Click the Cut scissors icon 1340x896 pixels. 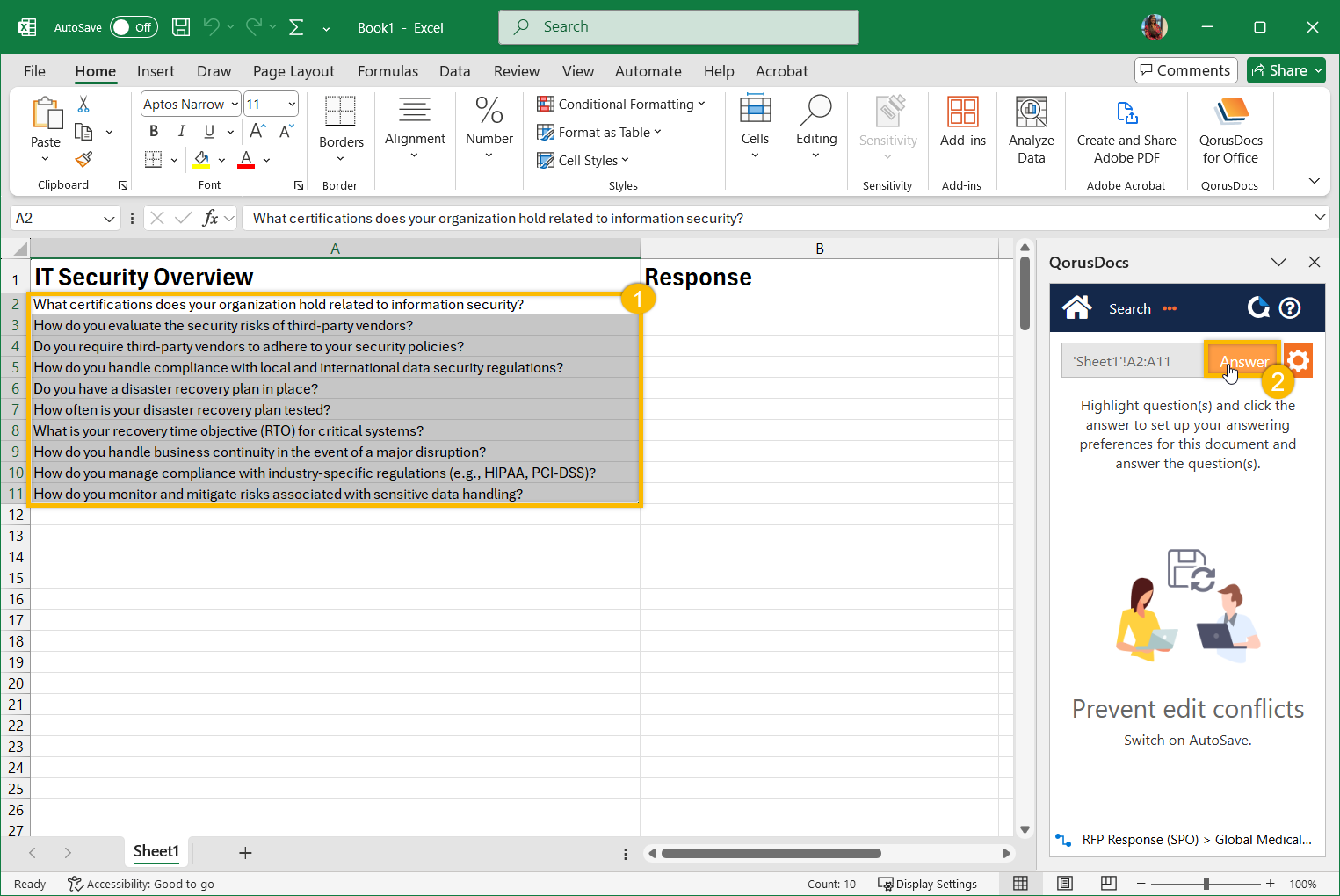pyautogui.click(x=83, y=105)
